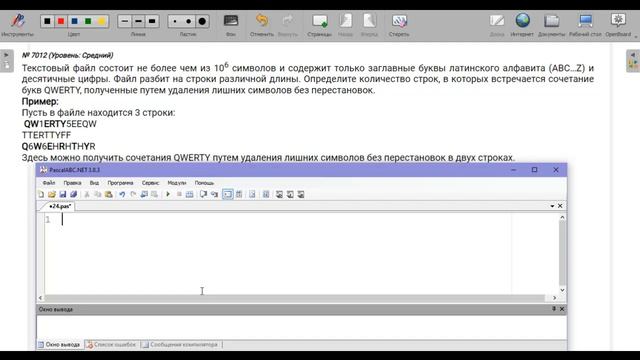Close the 24.pas document tab
640x360 pixels.
coord(560,206)
